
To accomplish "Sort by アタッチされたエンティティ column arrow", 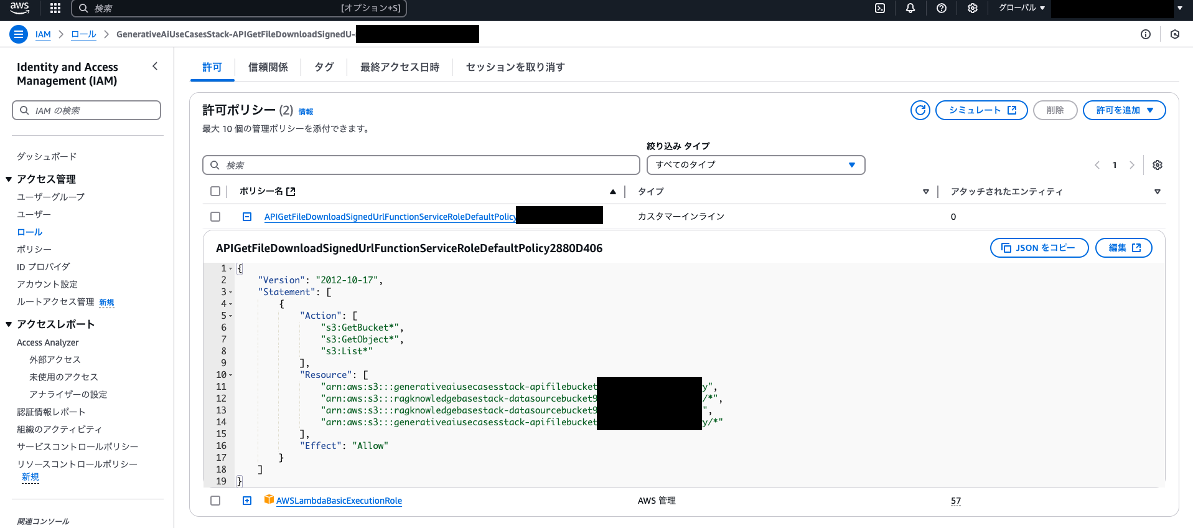I will point(1157,192).
